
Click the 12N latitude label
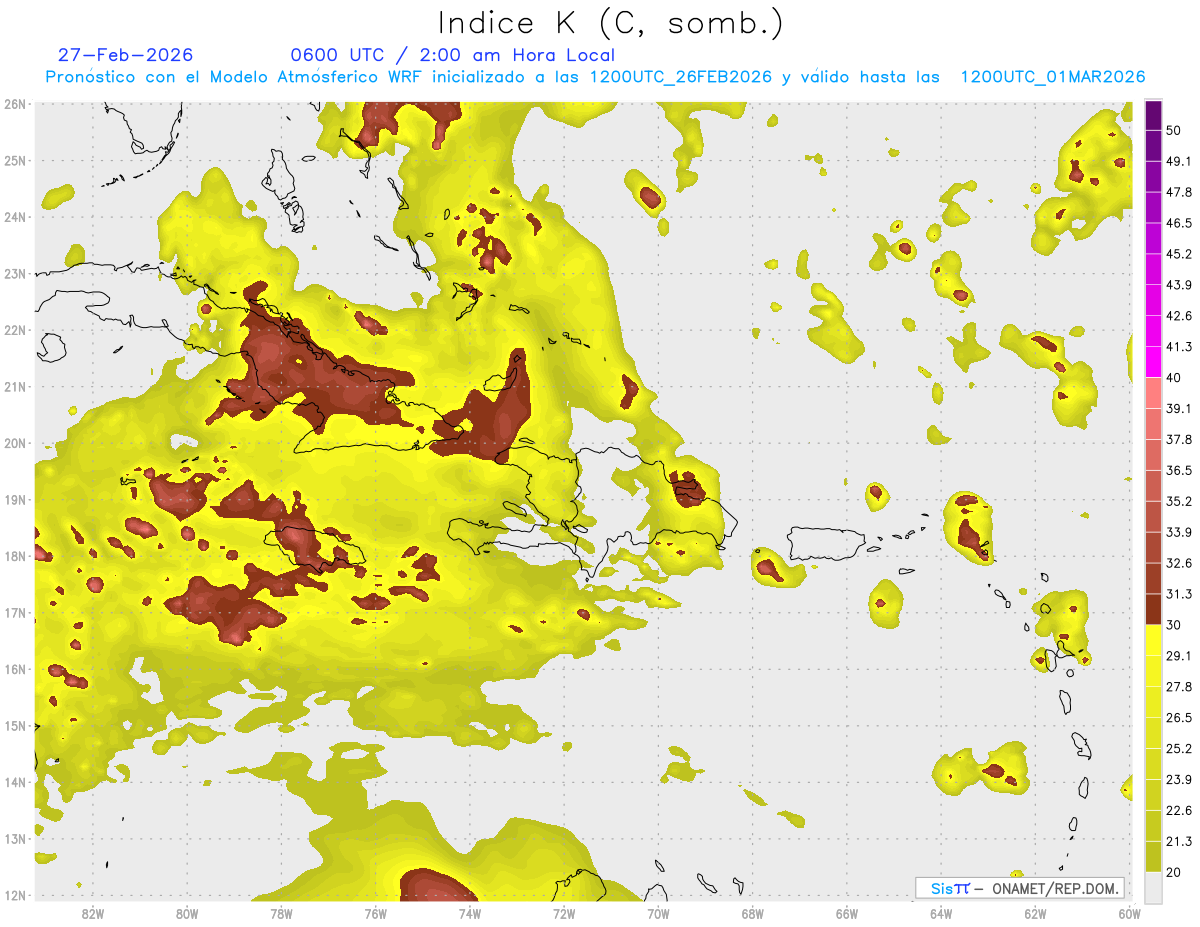pyautogui.click(x=15, y=895)
